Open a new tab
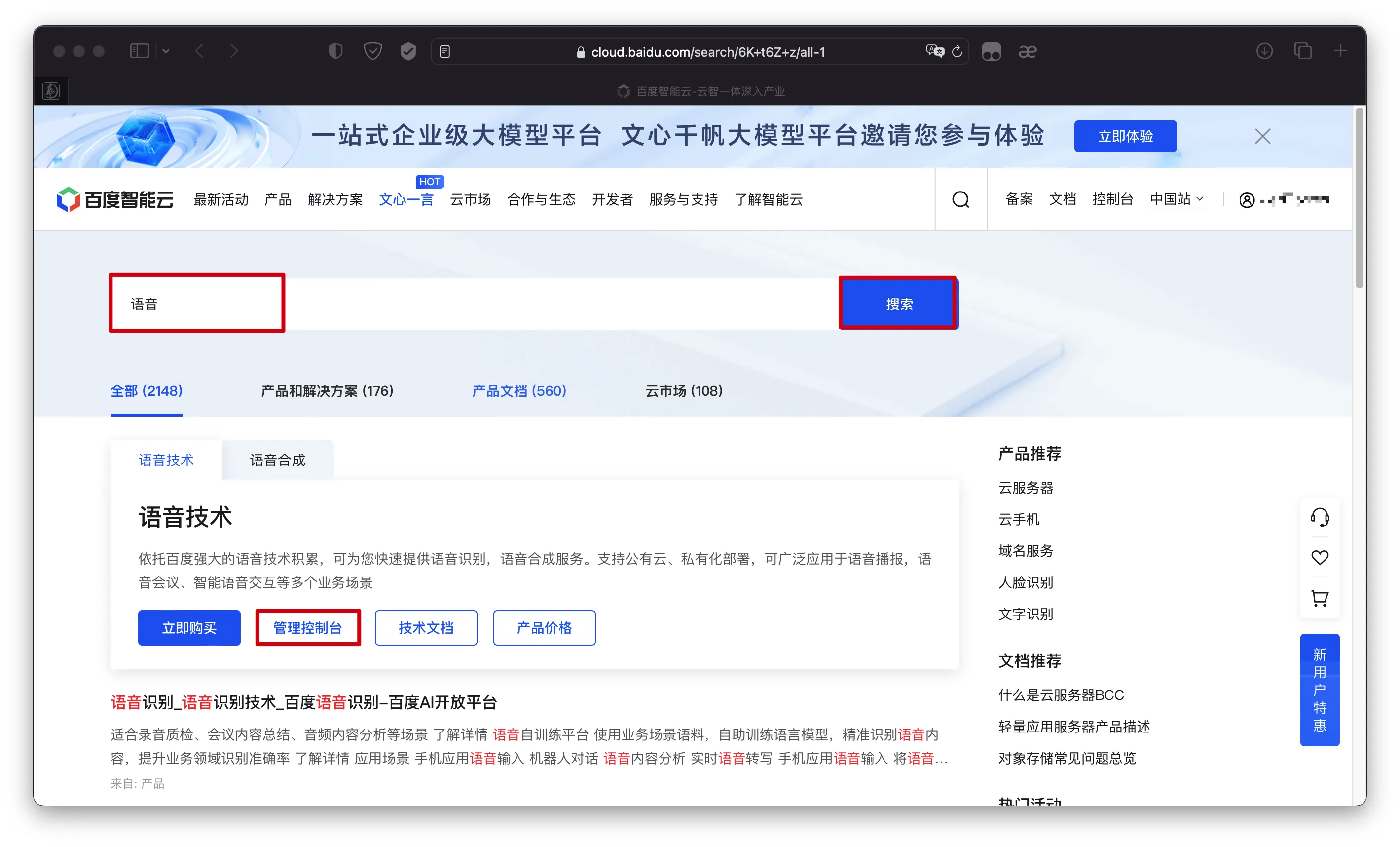The image size is (1400, 847). 1340,51
